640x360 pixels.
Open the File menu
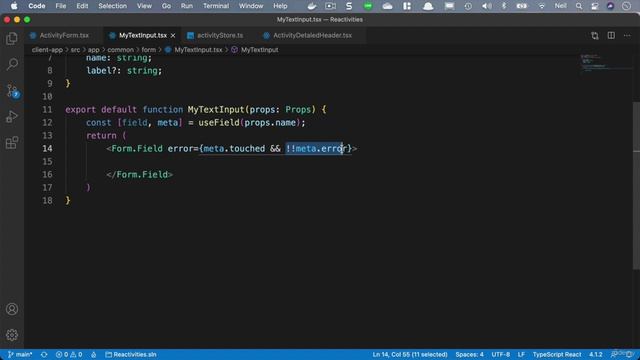coord(61,6)
